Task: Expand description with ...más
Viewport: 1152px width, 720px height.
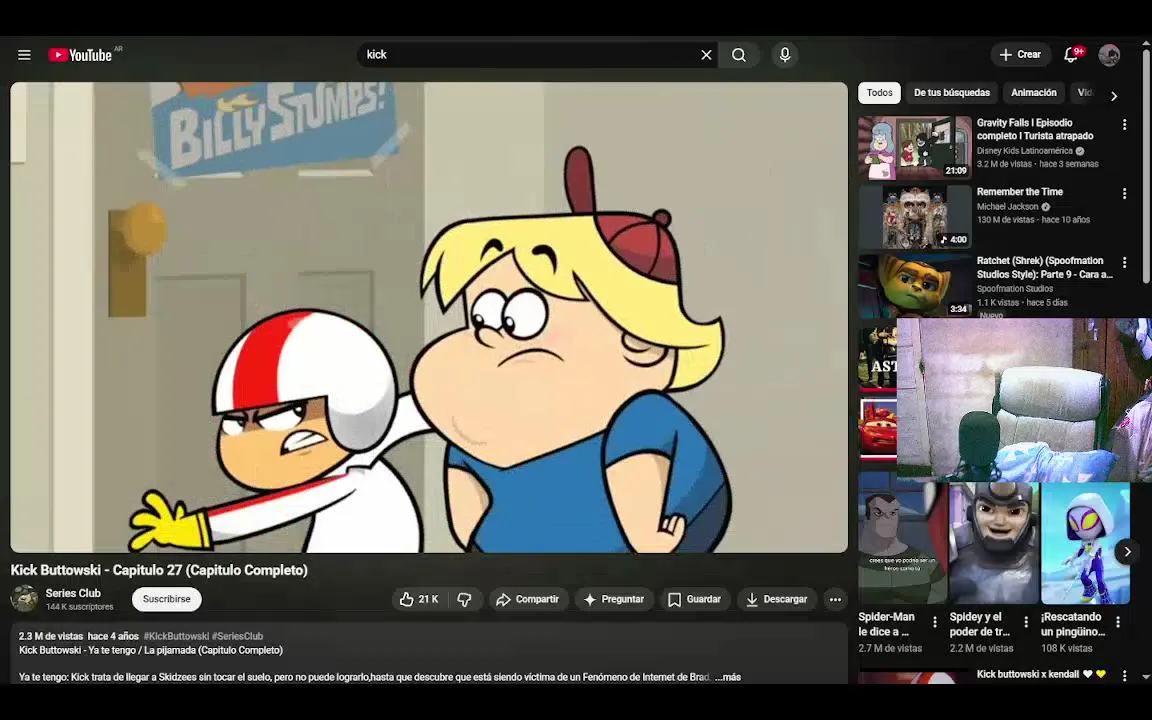Action: (x=728, y=677)
